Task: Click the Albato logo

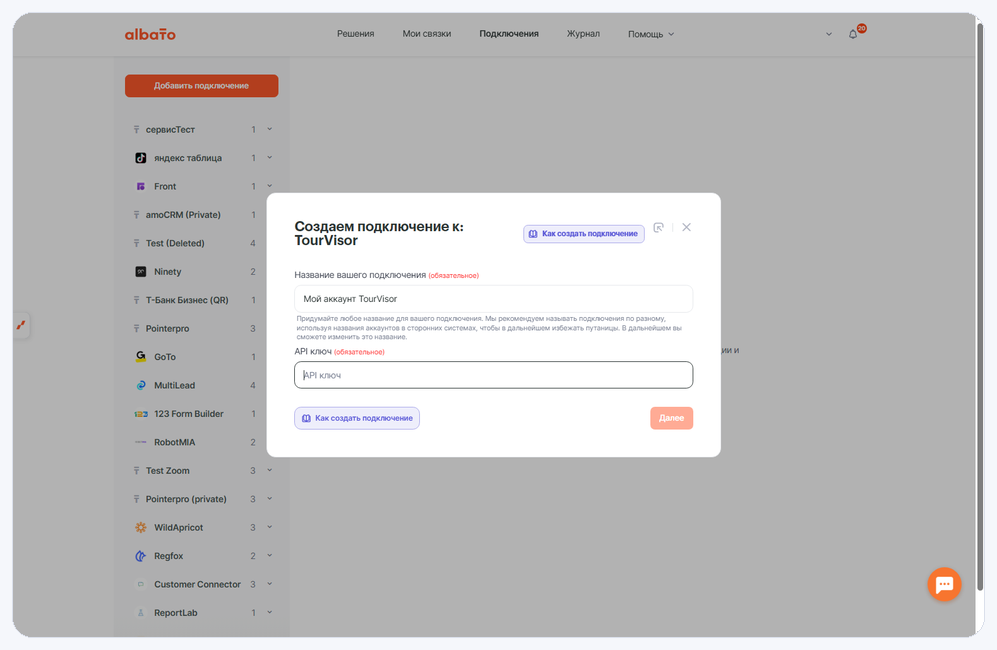Action: (x=150, y=34)
